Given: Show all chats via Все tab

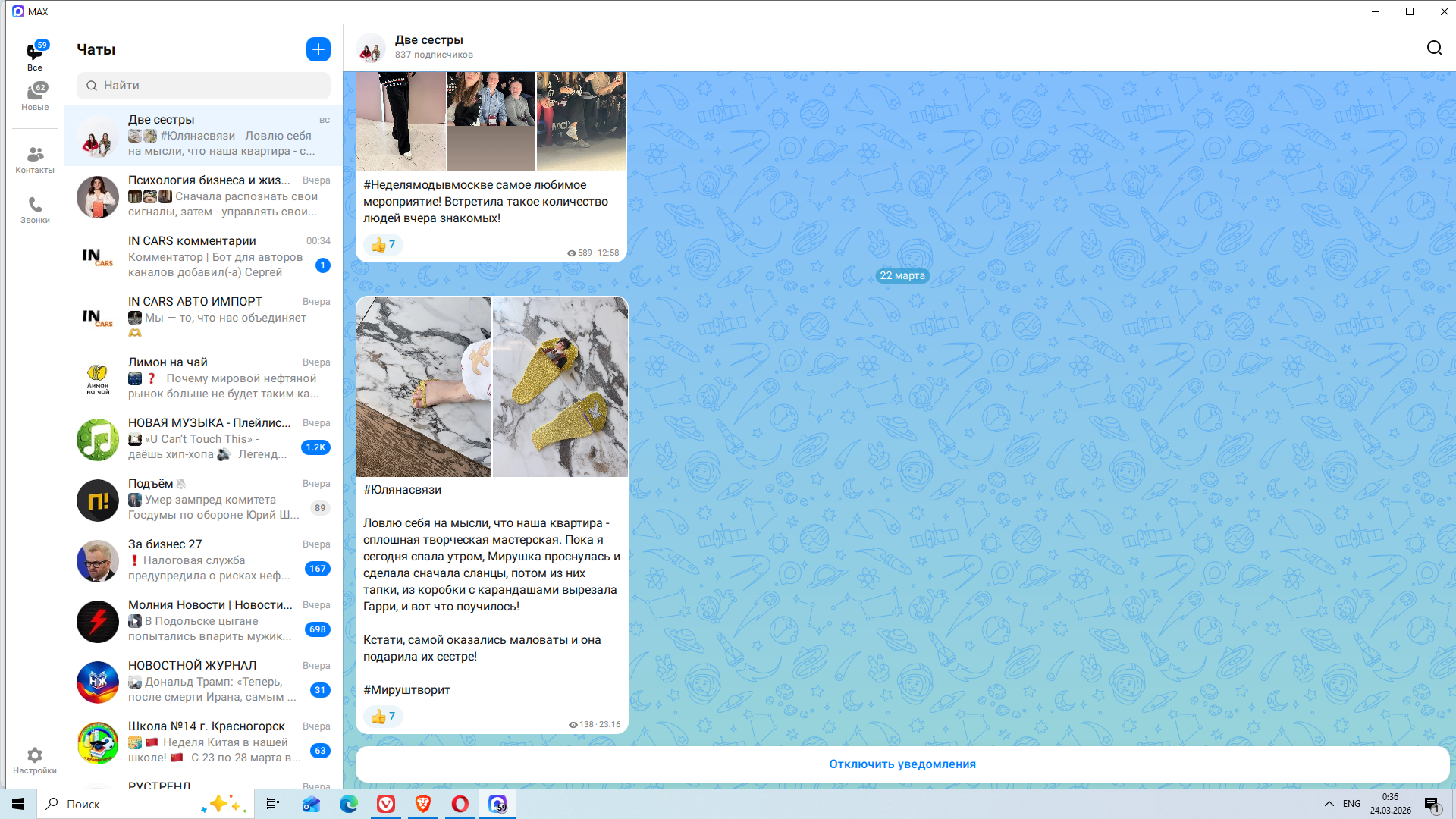Looking at the screenshot, I should tap(35, 56).
